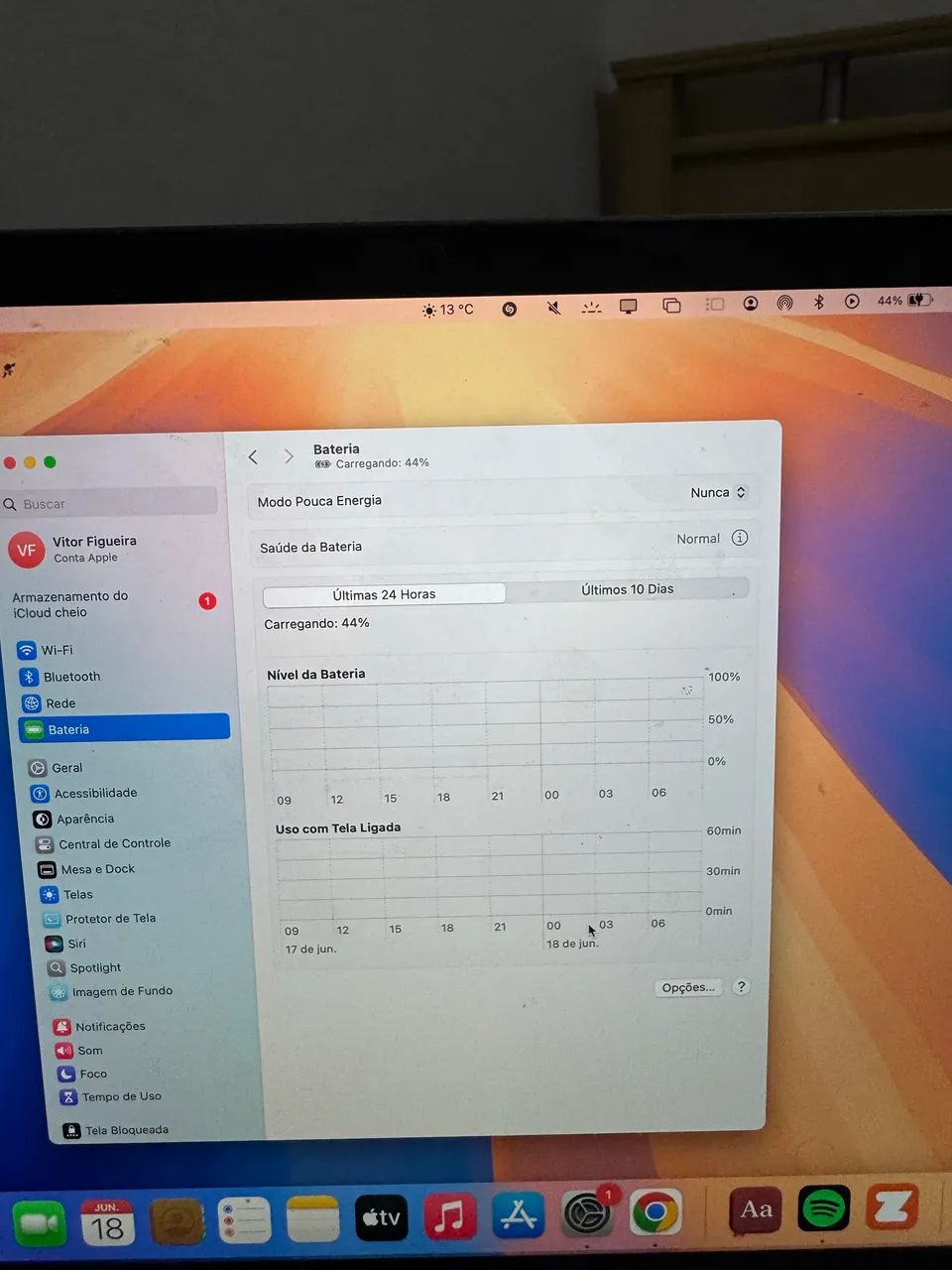Select Bateria in the sidebar
The width and height of the screenshot is (952, 1270).
tap(124, 728)
